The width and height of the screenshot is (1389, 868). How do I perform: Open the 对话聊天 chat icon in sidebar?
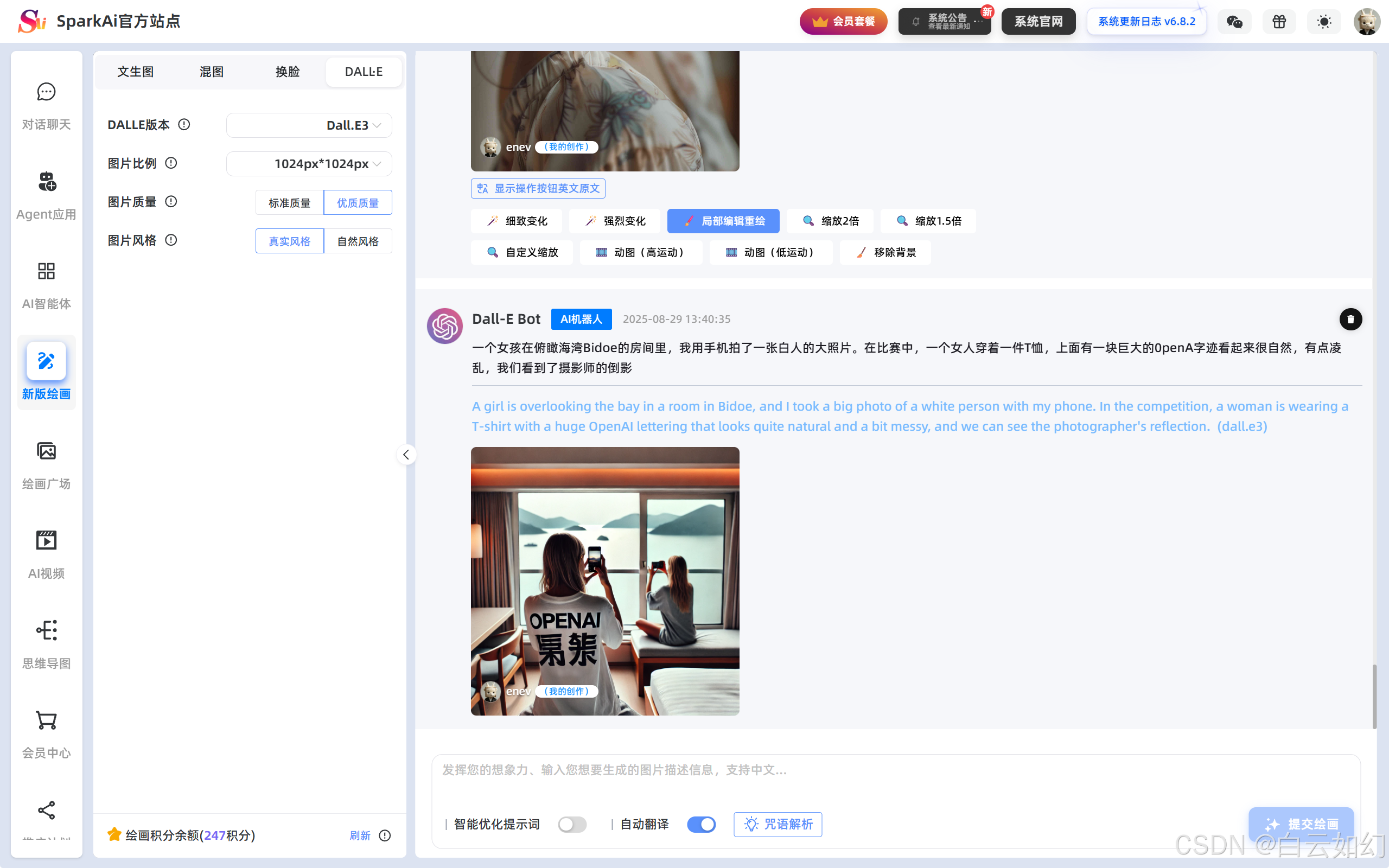[x=46, y=92]
